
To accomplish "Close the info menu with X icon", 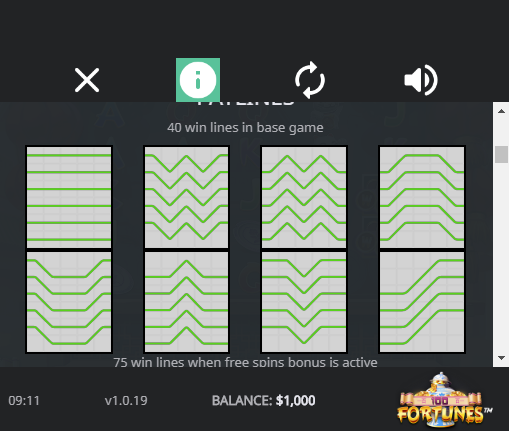I will click(87, 80).
